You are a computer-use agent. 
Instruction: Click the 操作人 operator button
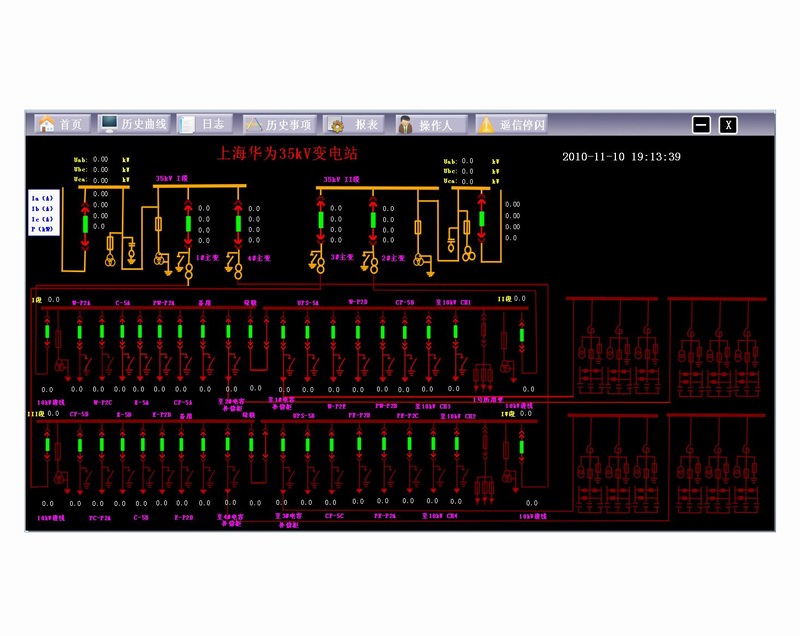click(431, 124)
